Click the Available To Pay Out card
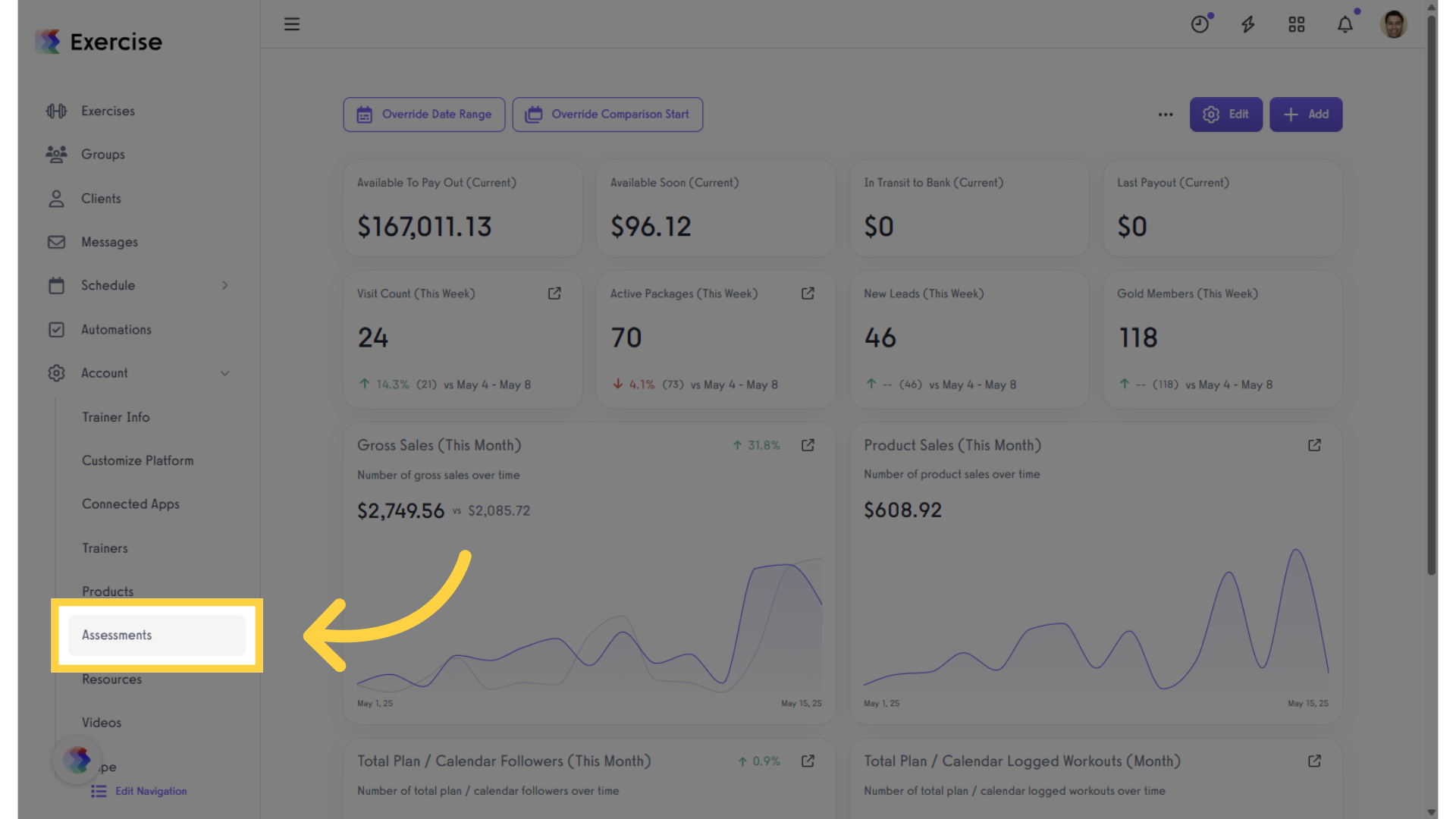 pos(463,209)
